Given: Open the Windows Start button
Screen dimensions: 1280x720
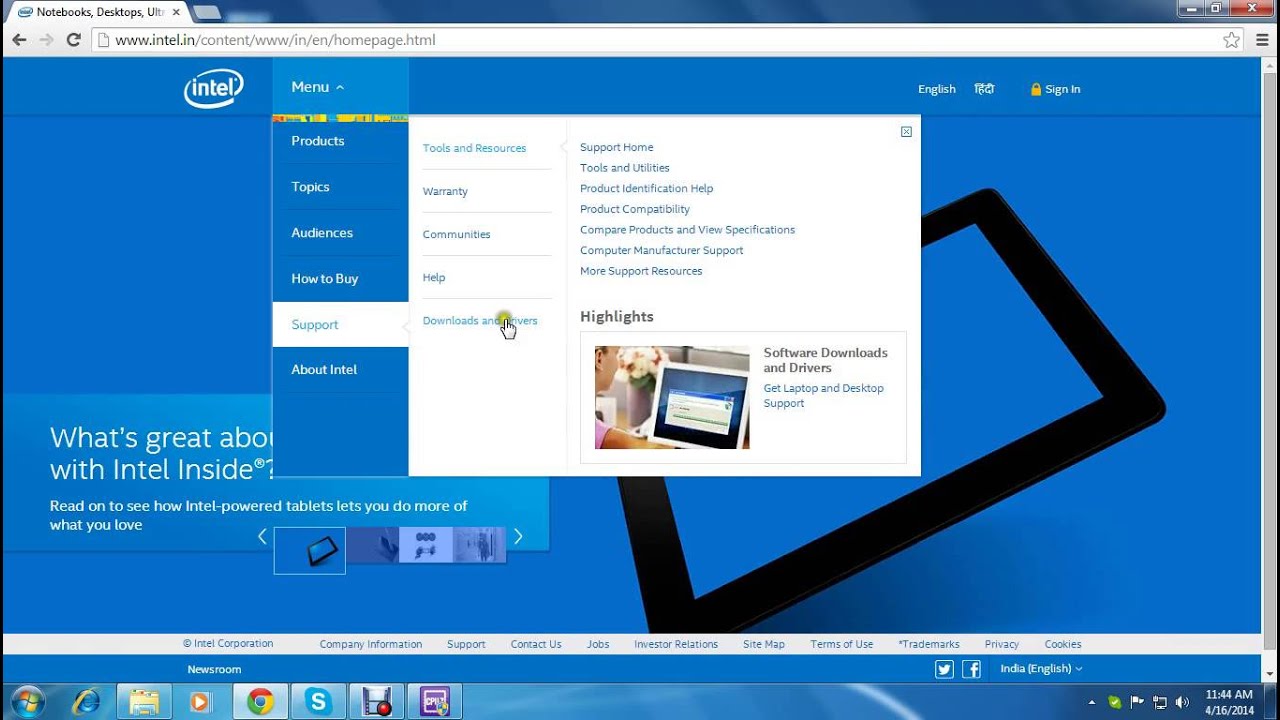Looking at the screenshot, I should 27,702.
